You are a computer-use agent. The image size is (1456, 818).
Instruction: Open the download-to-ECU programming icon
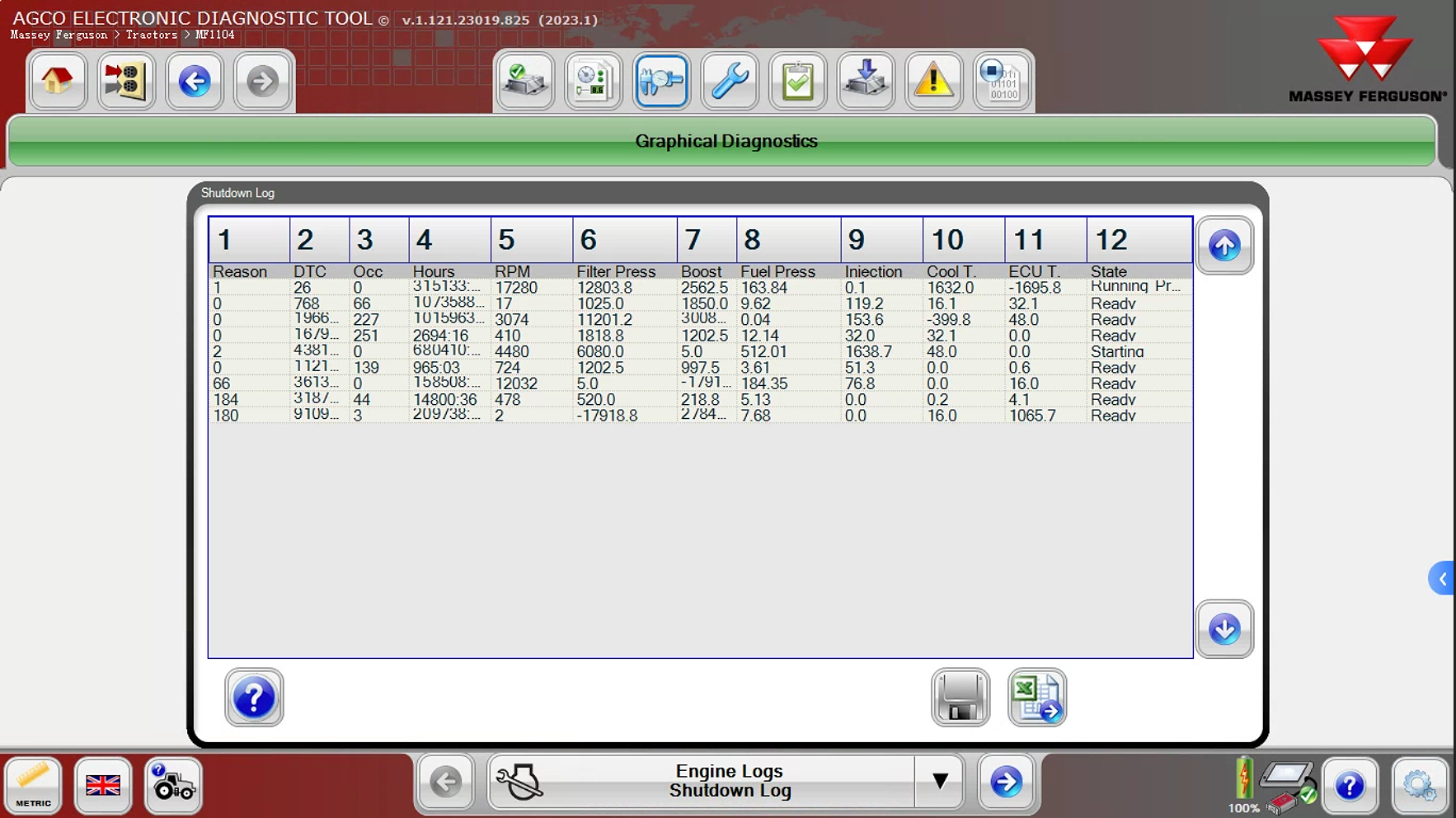866,81
